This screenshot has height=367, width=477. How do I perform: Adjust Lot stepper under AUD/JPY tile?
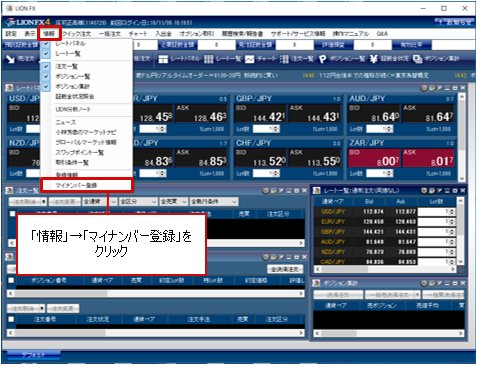point(389,129)
